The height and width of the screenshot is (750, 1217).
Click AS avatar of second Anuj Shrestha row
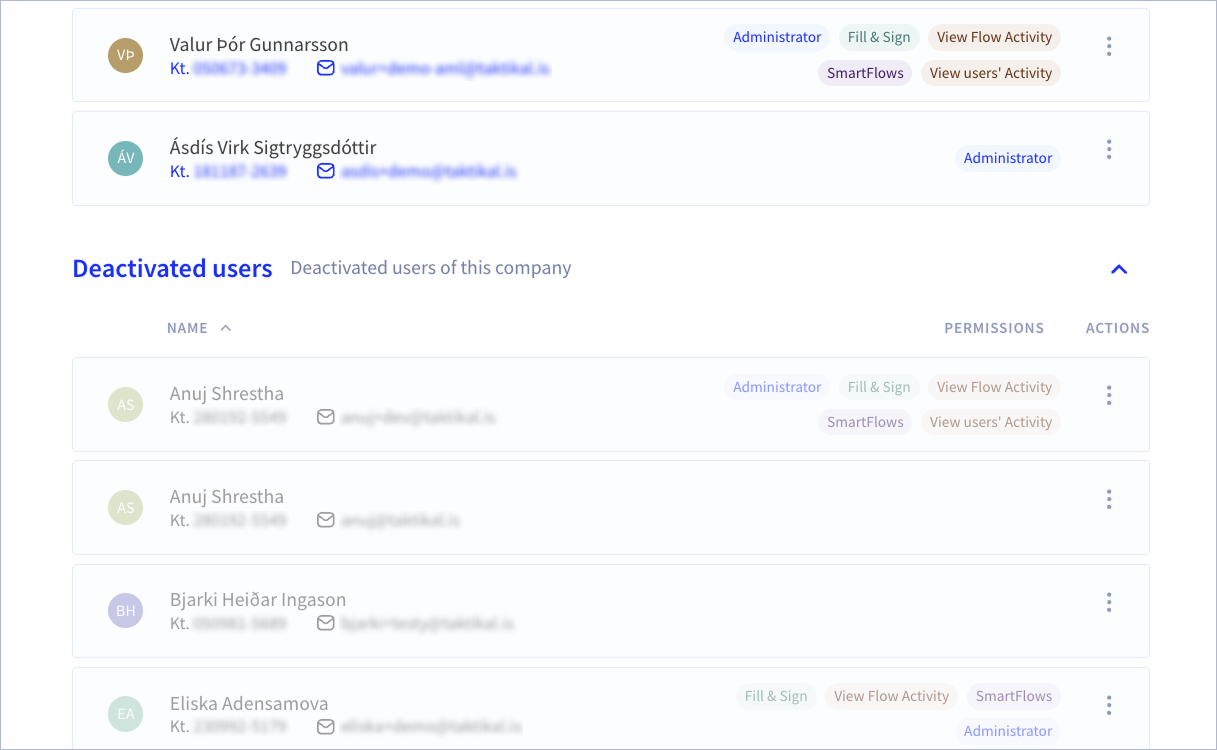tap(126, 508)
